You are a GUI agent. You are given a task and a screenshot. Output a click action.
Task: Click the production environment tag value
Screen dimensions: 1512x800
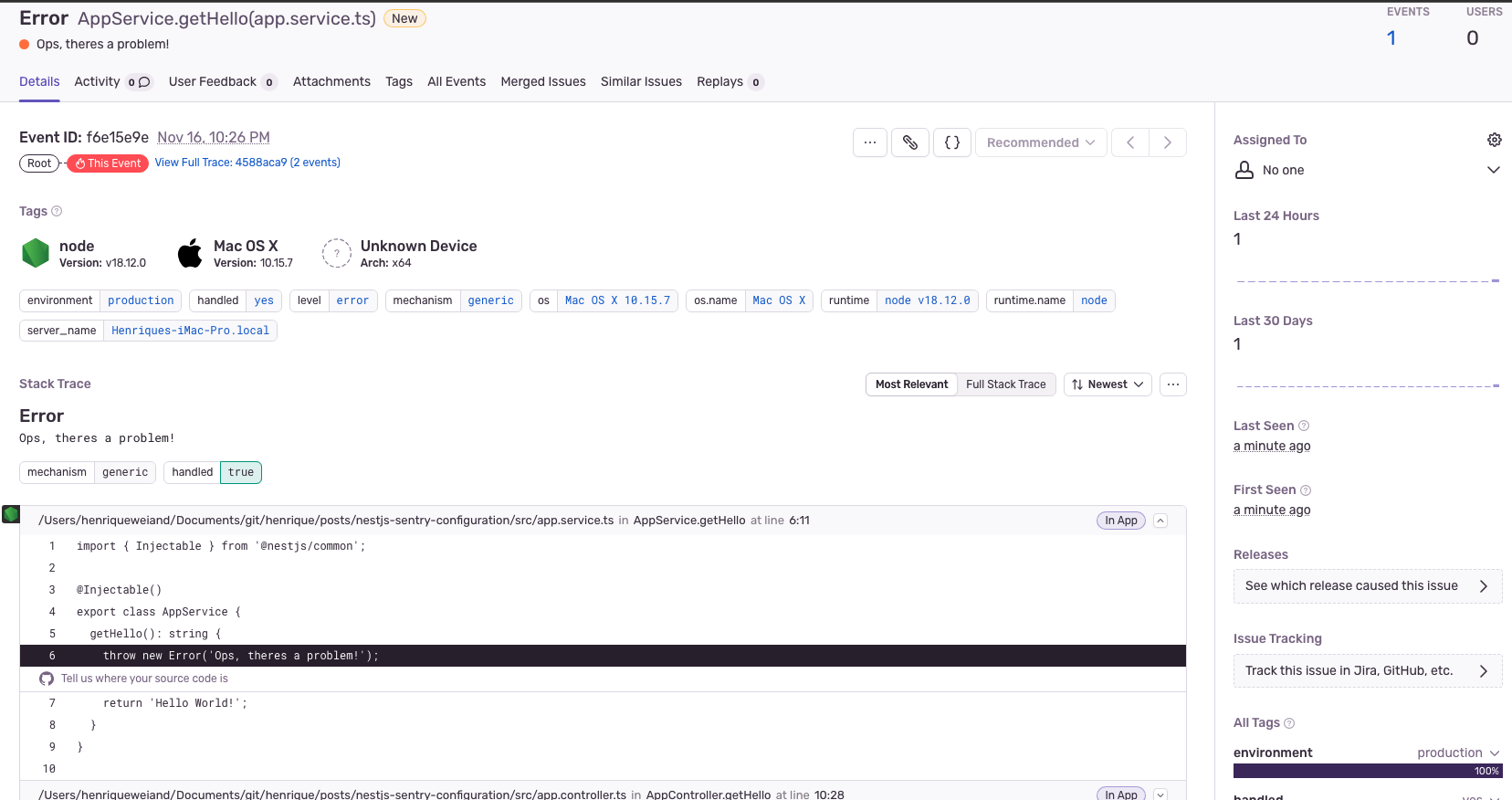[x=141, y=300]
